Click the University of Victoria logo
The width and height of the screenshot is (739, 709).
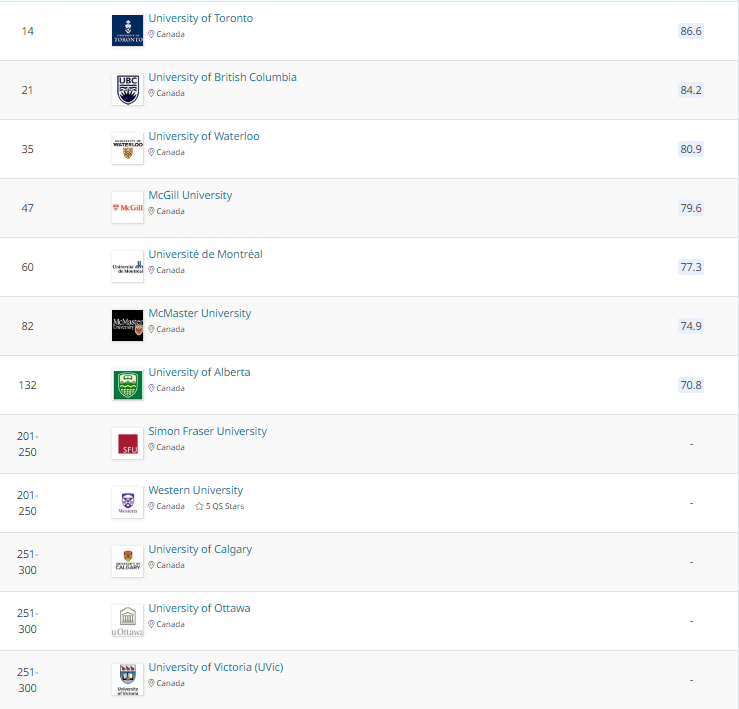127,680
